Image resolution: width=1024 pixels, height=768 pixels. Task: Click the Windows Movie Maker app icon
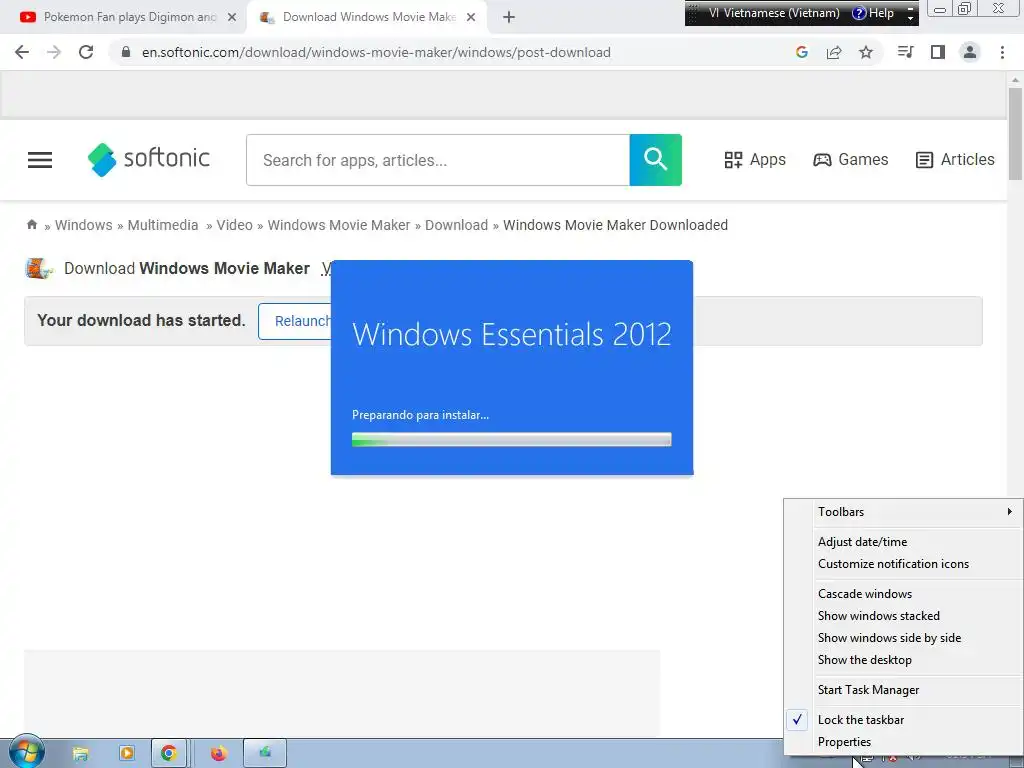tap(39, 268)
